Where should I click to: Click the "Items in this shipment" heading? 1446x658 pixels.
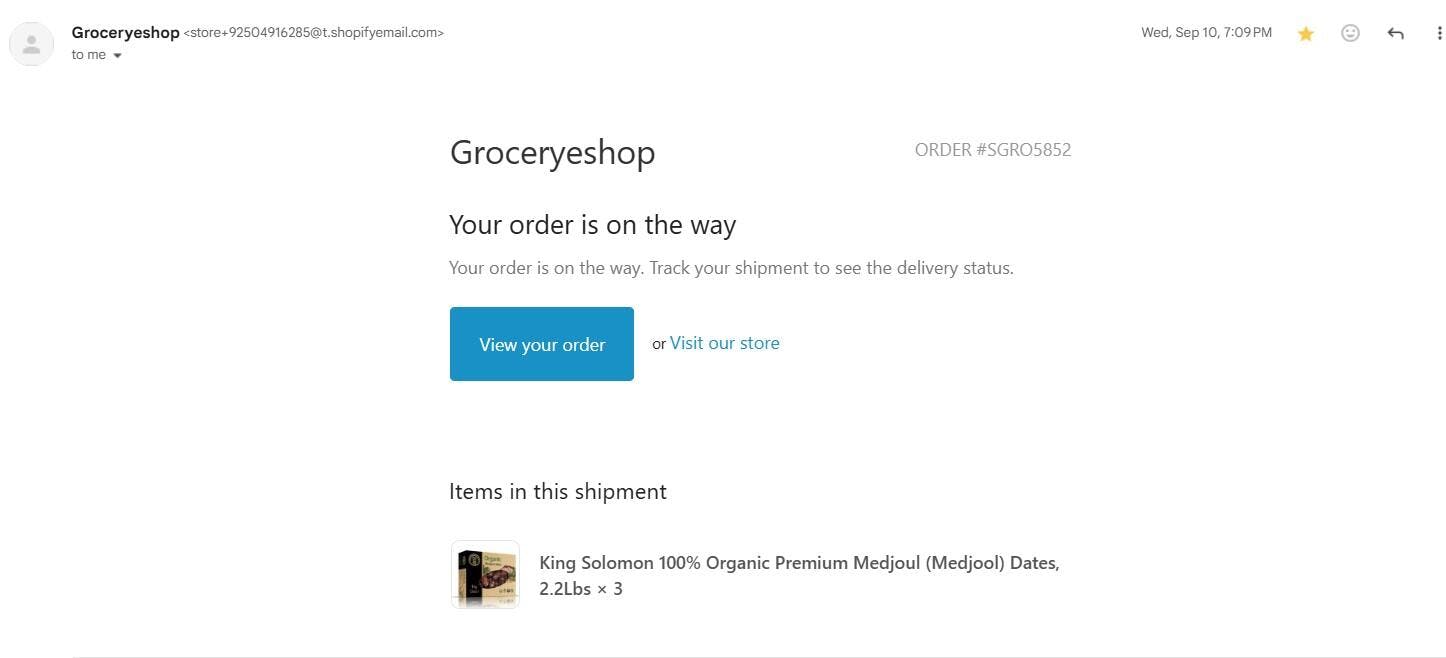click(557, 492)
